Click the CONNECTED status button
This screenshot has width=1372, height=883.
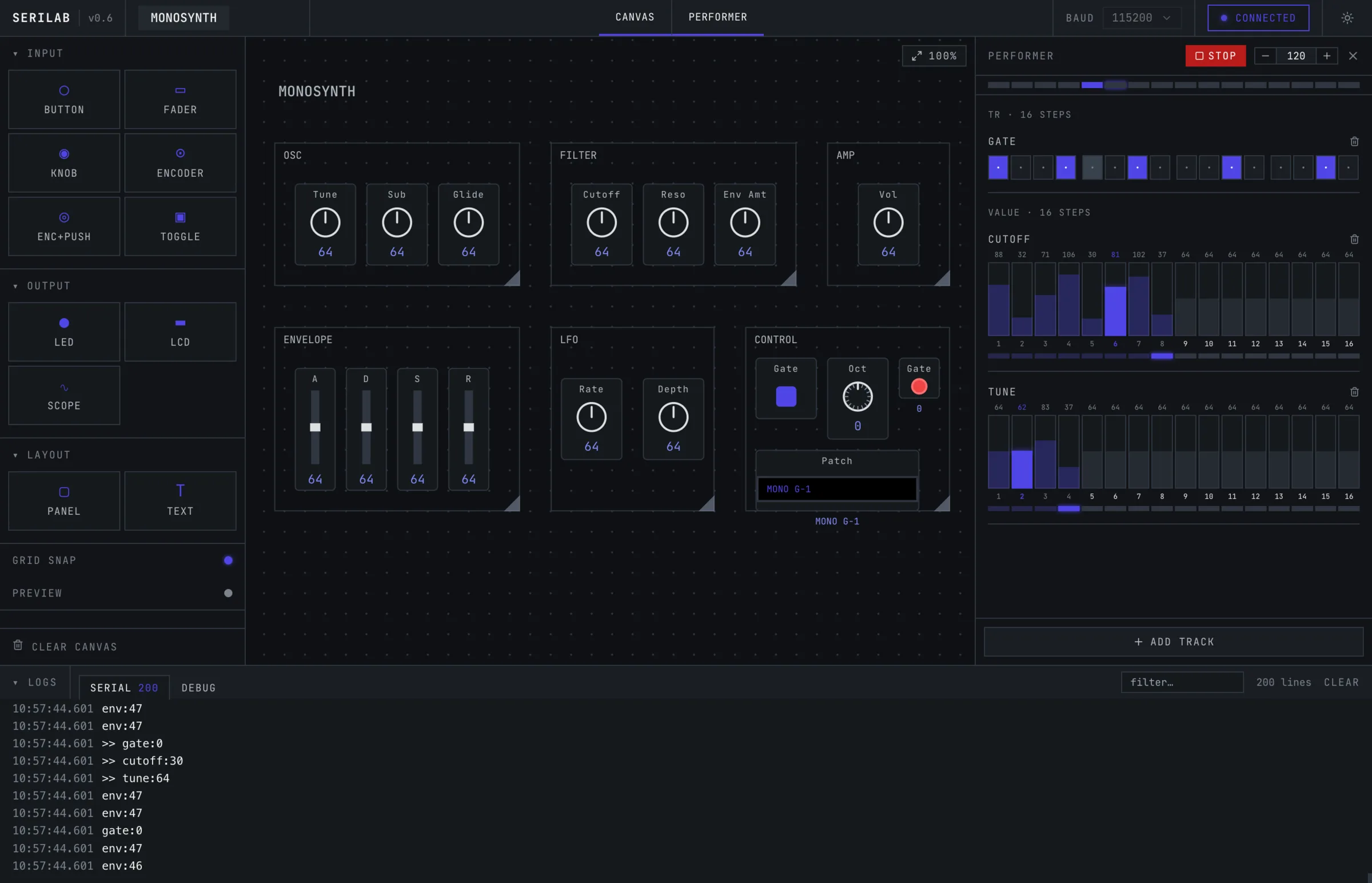pyautogui.click(x=1258, y=18)
